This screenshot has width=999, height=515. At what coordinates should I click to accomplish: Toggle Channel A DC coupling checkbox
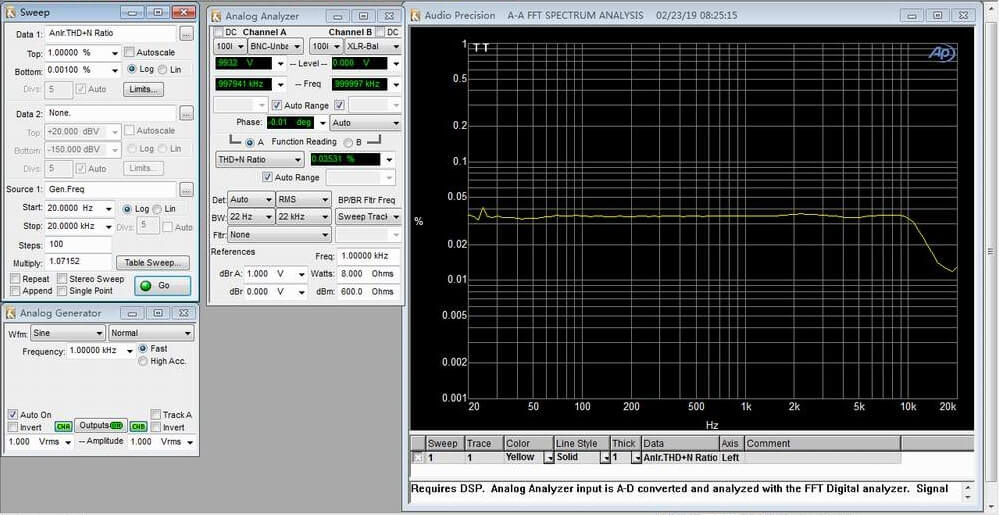click(x=219, y=32)
